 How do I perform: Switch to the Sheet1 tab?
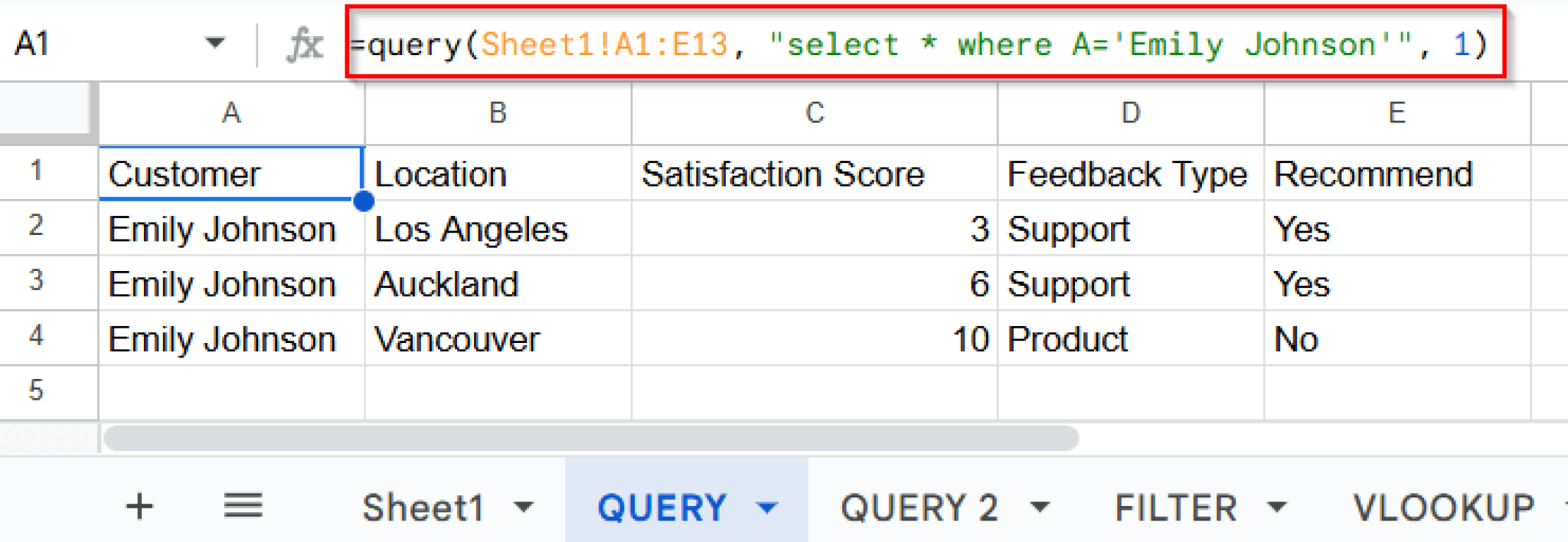[x=423, y=508]
